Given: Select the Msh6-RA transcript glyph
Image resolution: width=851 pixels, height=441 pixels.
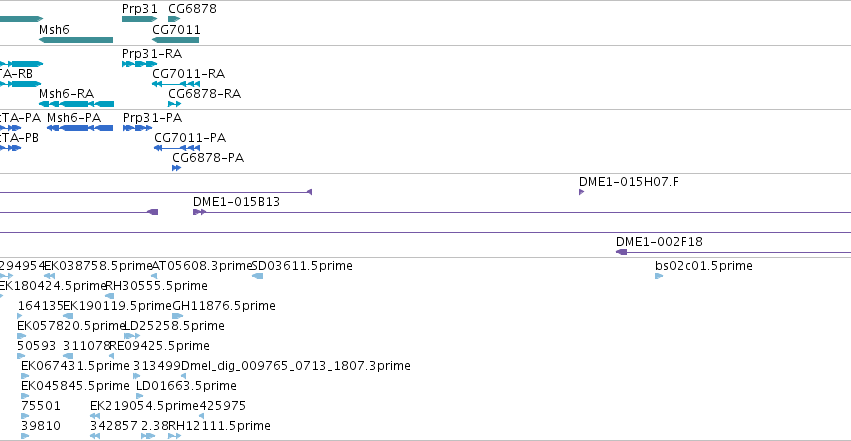Looking at the screenshot, I should pyautogui.click(x=77, y=104).
